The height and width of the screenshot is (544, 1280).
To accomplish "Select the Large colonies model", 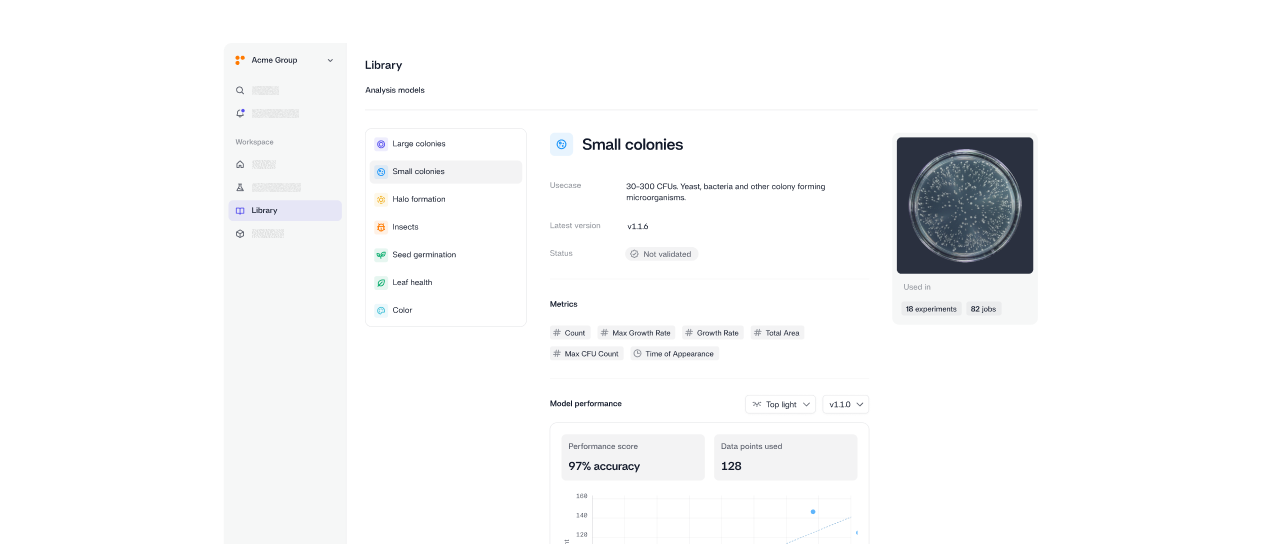I will pyautogui.click(x=446, y=144).
